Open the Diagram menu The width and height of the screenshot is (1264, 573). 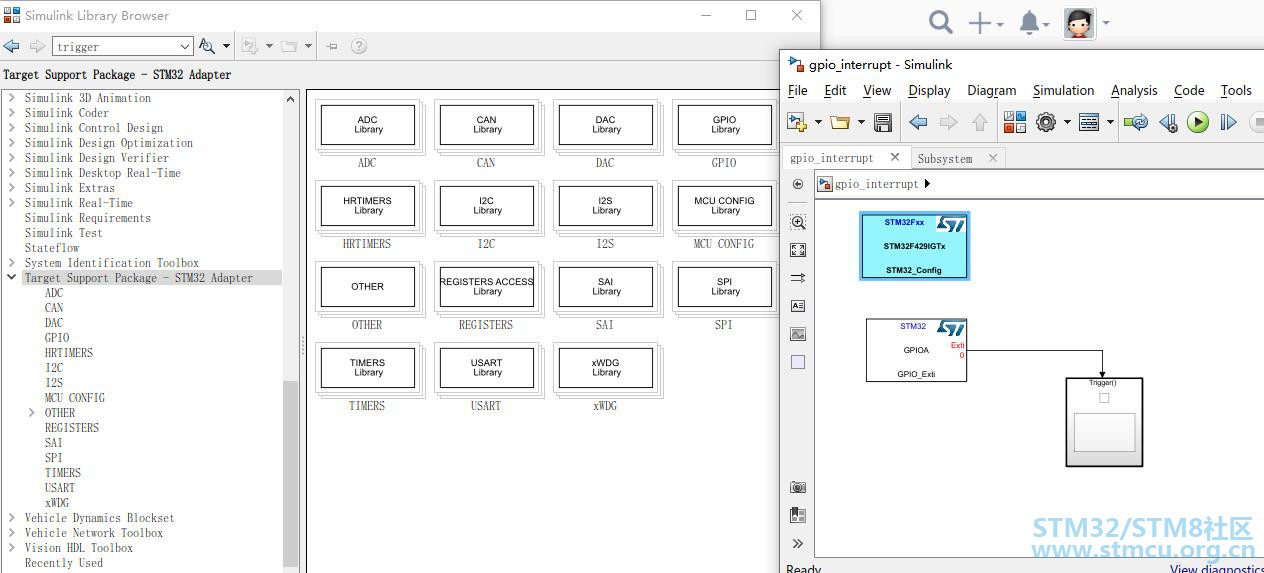[x=992, y=90]
